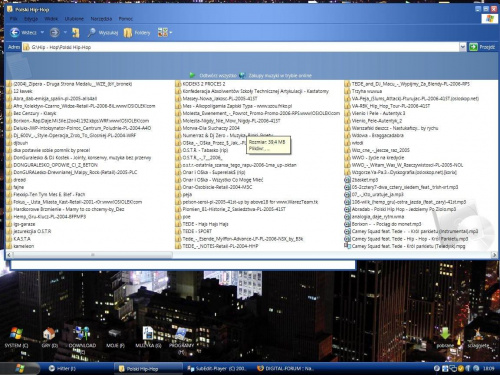This screenshot has width=500, height=375.
Task: Open the Plik menu
Action: [14, 19]
